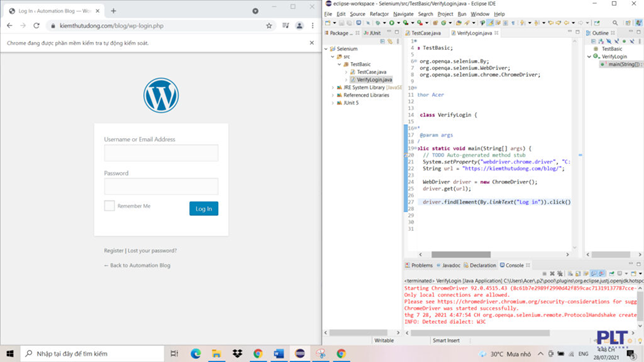Toggle Show Console on Standard Out icon
644x362 pixels.
(x=594, y=273)
